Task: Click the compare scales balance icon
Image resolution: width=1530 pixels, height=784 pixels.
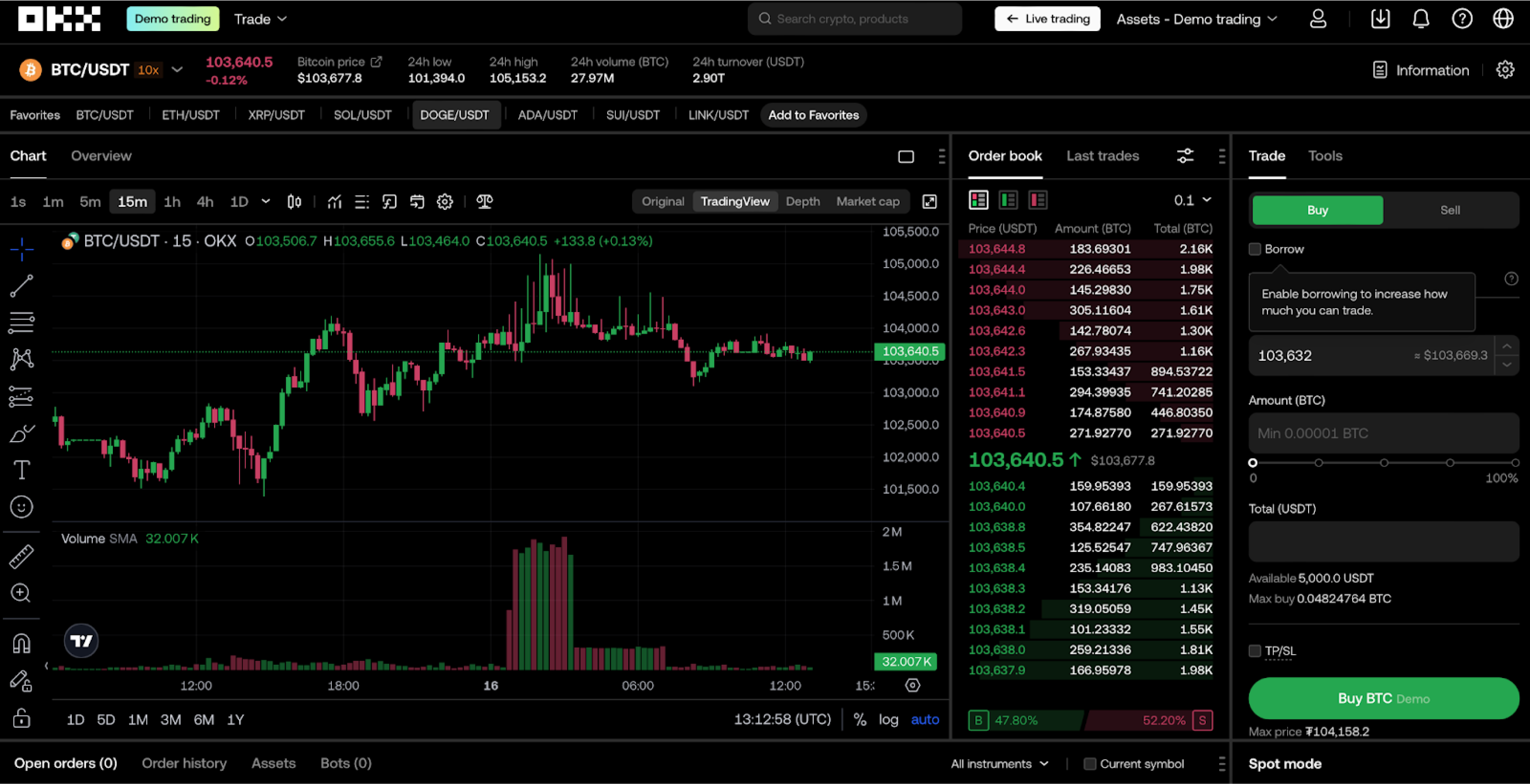Action: (484, 202)
